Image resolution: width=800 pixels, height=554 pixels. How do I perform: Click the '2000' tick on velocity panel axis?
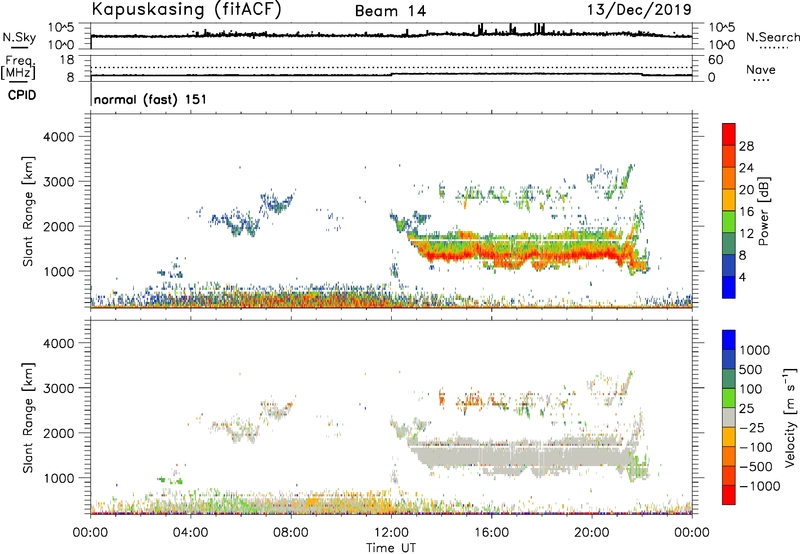58,433
